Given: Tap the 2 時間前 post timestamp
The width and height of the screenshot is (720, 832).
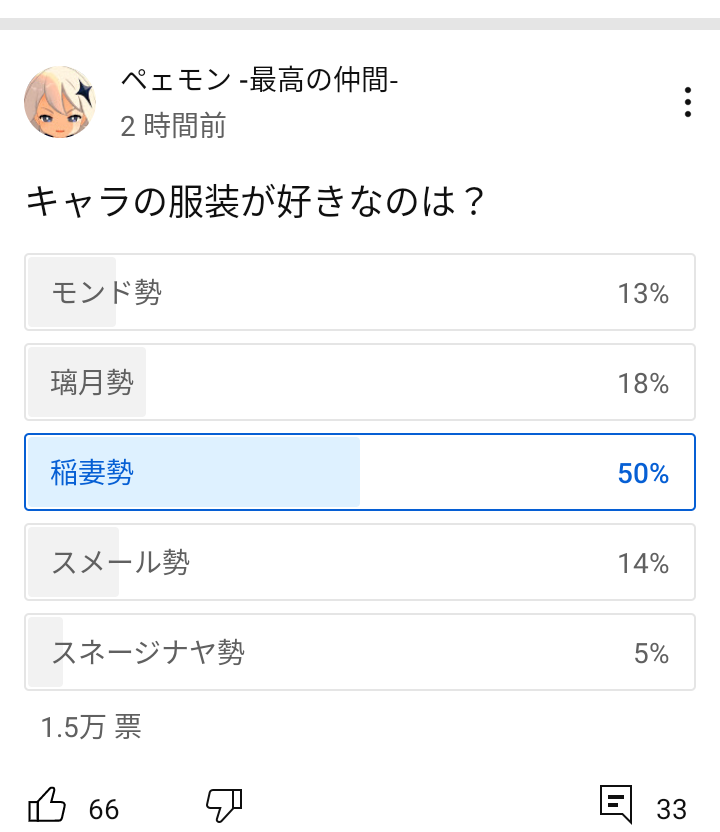Looking at the screenshot, I should pyautogui.click(x=173, y=126).
